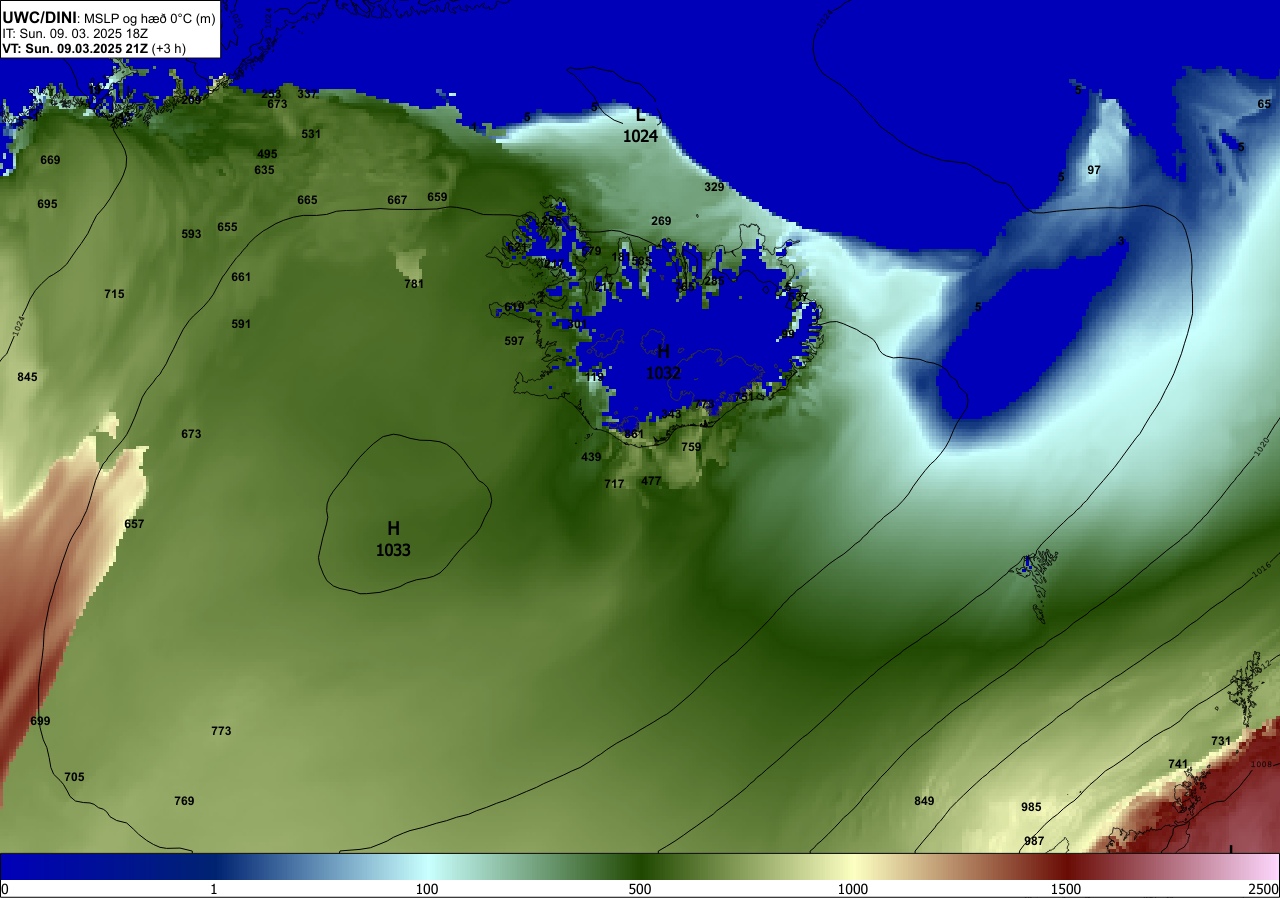Click the 1500 tick on the colour scale
1280x898 pixels.
coord(1066,889)
